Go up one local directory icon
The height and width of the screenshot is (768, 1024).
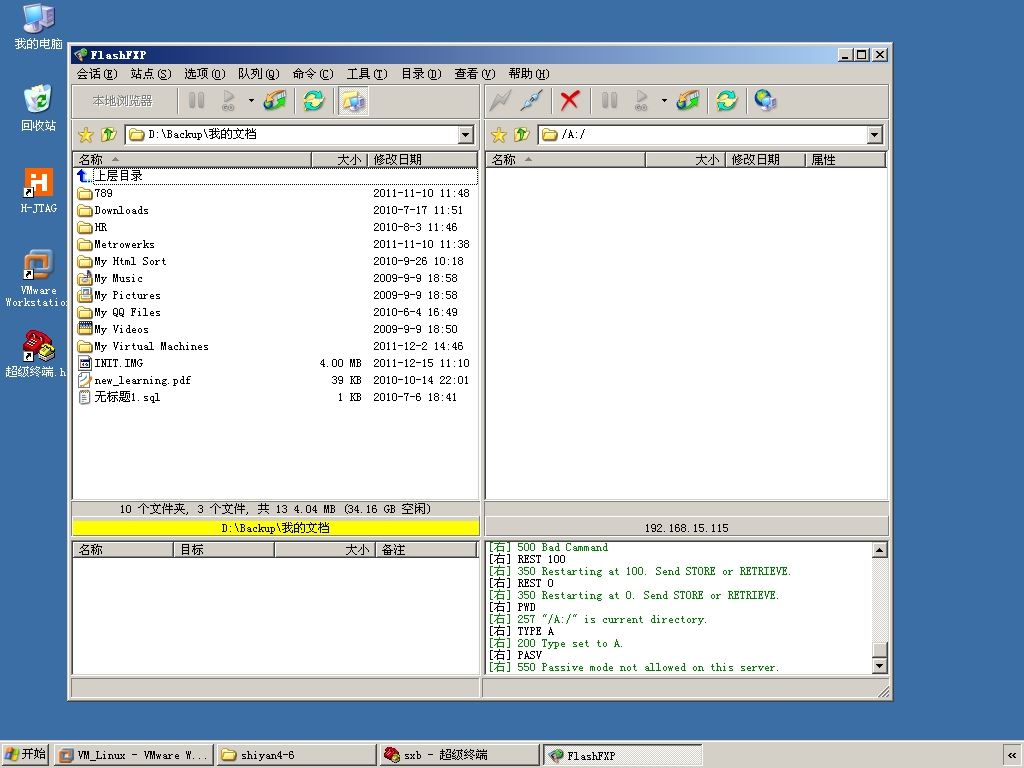tap(108, 135)
